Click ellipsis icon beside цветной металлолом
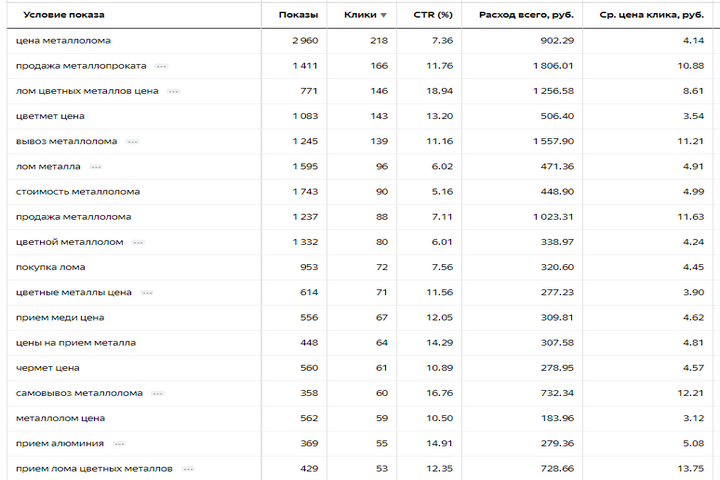The image size is (720, 480). (x=138, y=243)
